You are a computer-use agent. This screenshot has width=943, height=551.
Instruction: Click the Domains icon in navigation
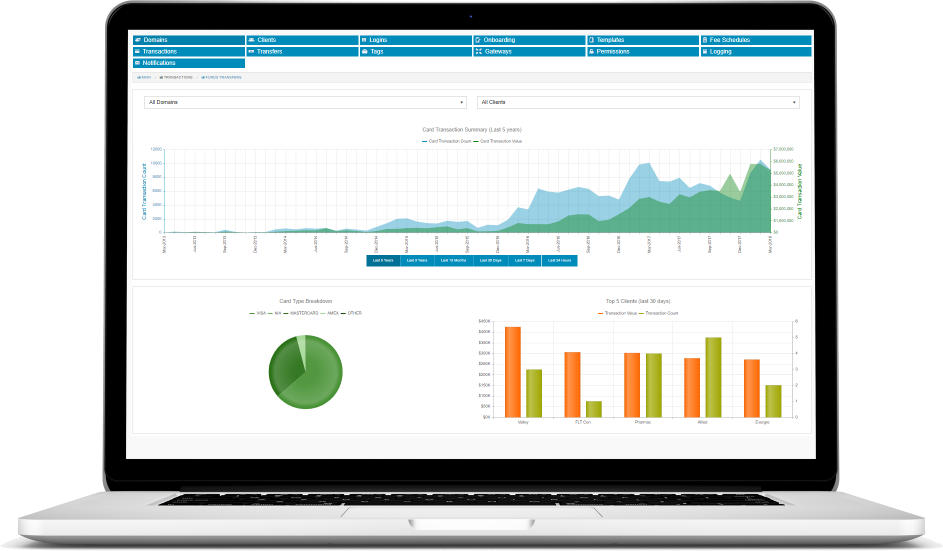click(137, 40)
